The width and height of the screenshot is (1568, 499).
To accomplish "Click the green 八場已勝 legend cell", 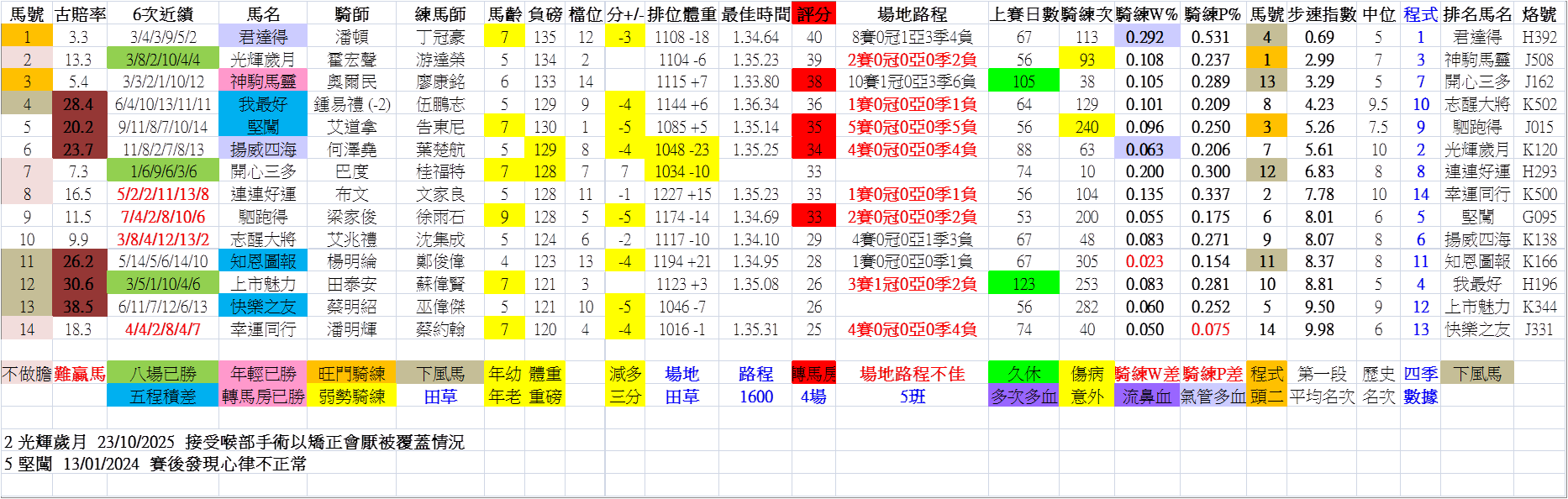I will (162, 374).
